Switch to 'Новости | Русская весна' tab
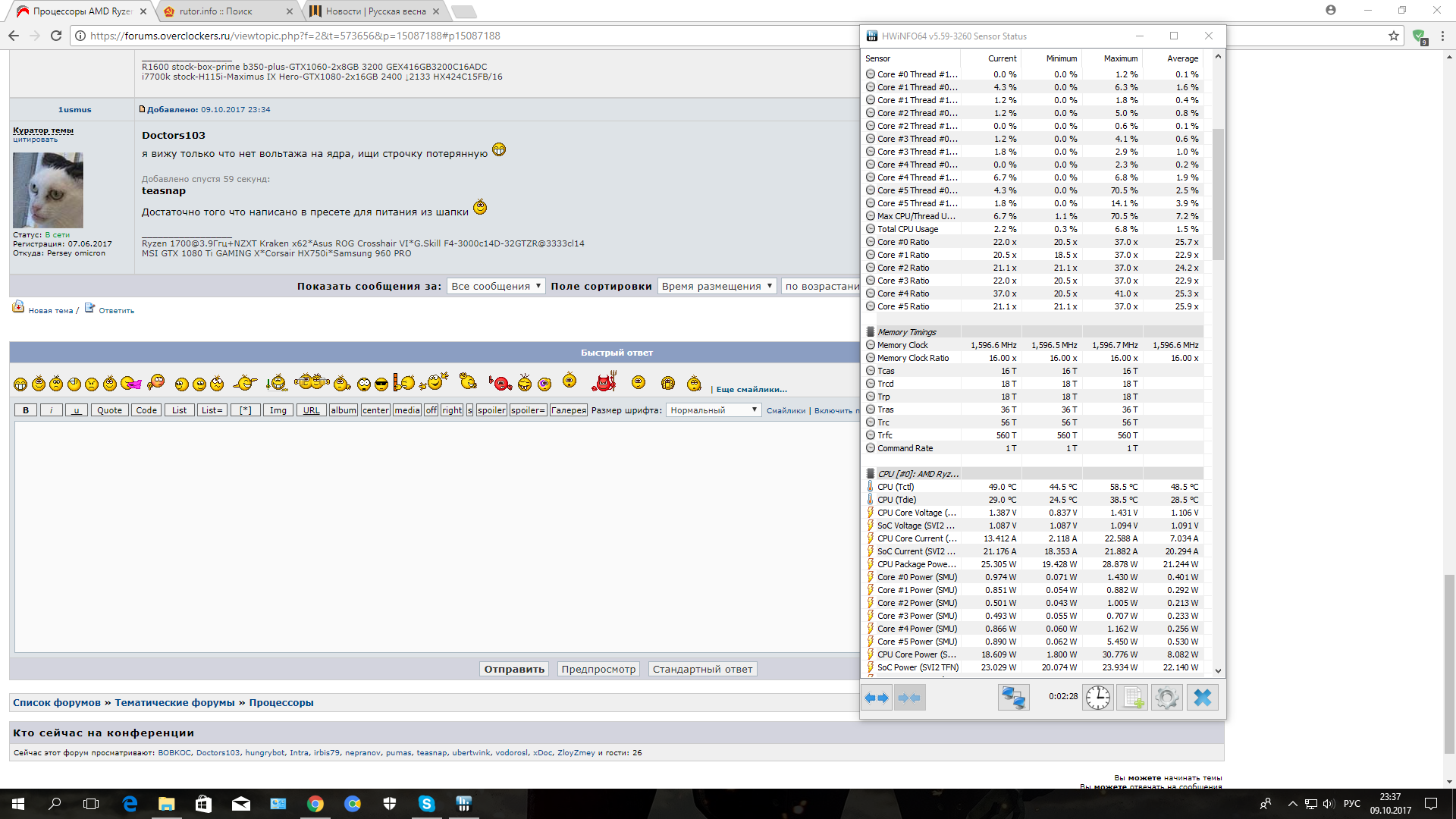1456x819 pixels. [375, 11]
